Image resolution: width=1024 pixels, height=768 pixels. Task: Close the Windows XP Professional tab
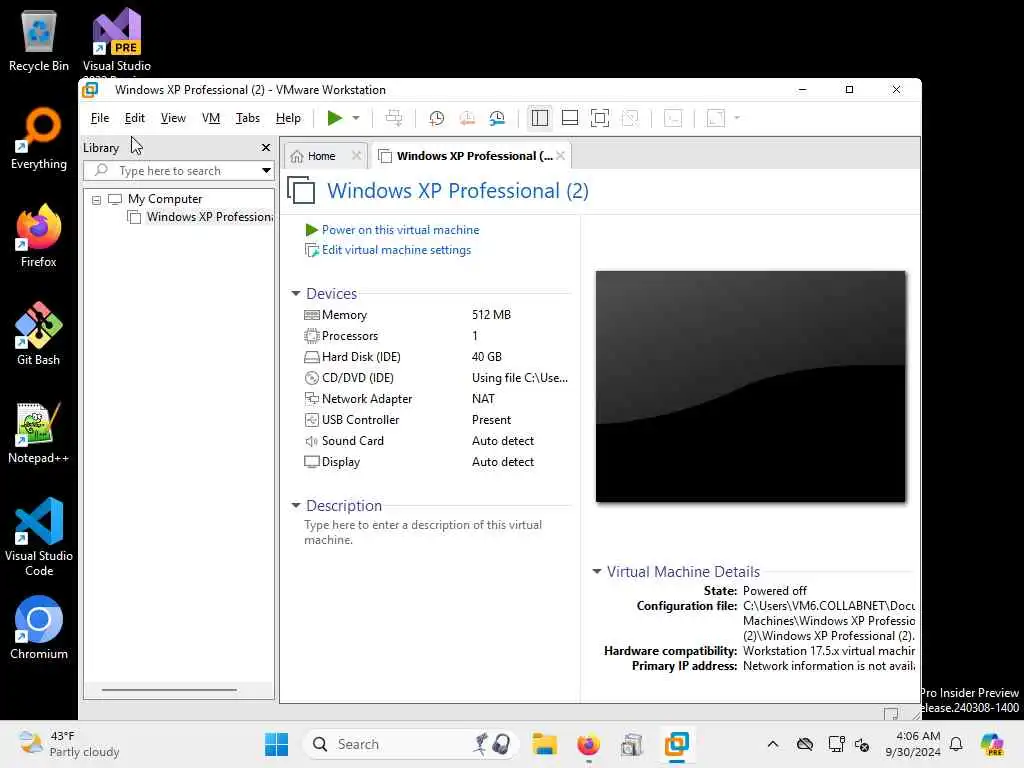[x=560, y=155]
